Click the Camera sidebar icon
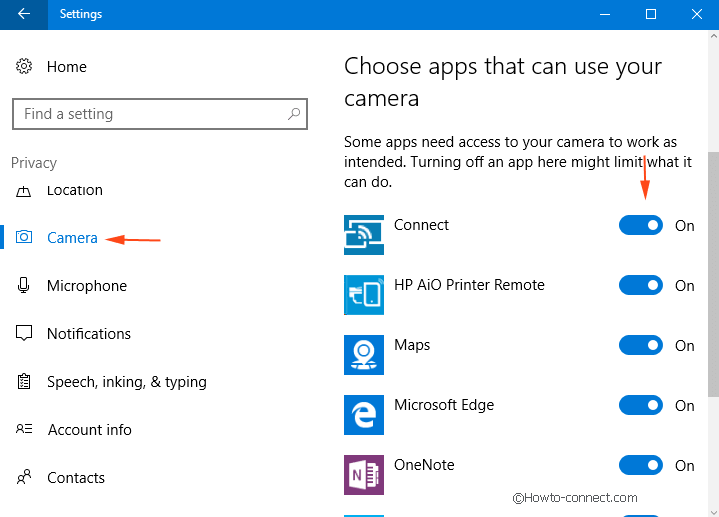This screenshot has width=719, height=517. click(24, 237)
